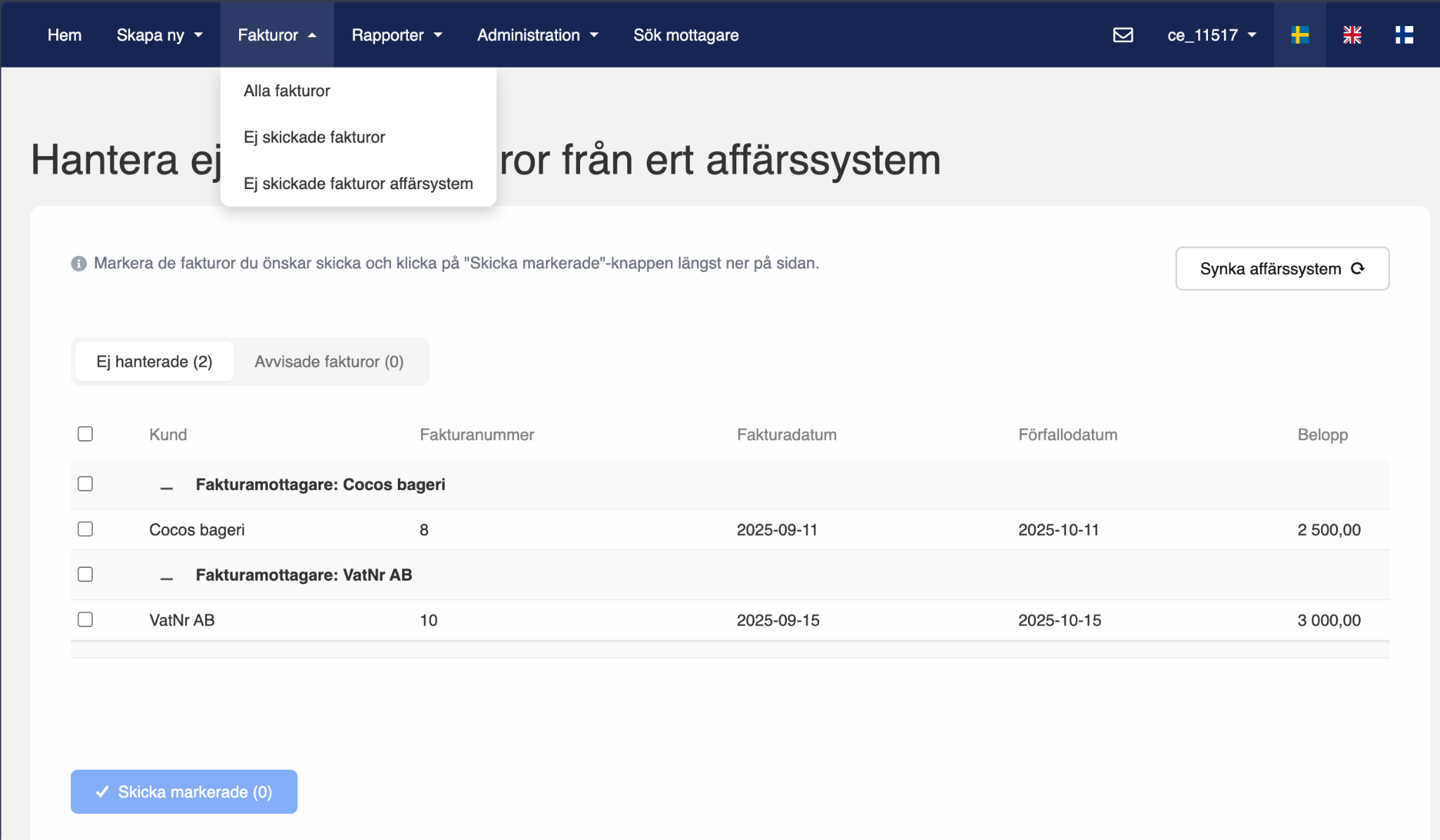Click the info icon beside instructions

pyautogui.click(x=79, y=264)
